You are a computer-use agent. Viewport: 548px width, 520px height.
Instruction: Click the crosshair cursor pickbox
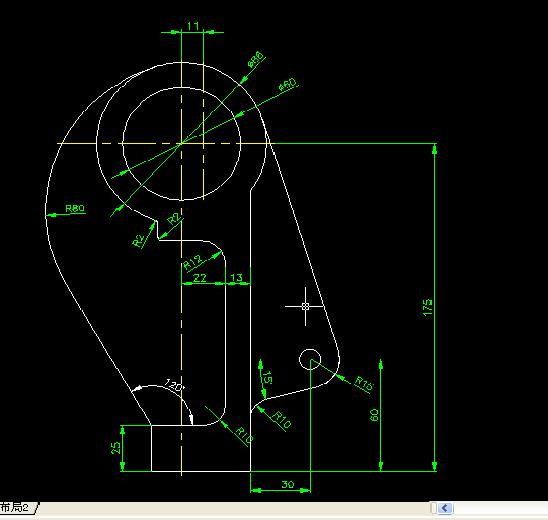(305, 306)
